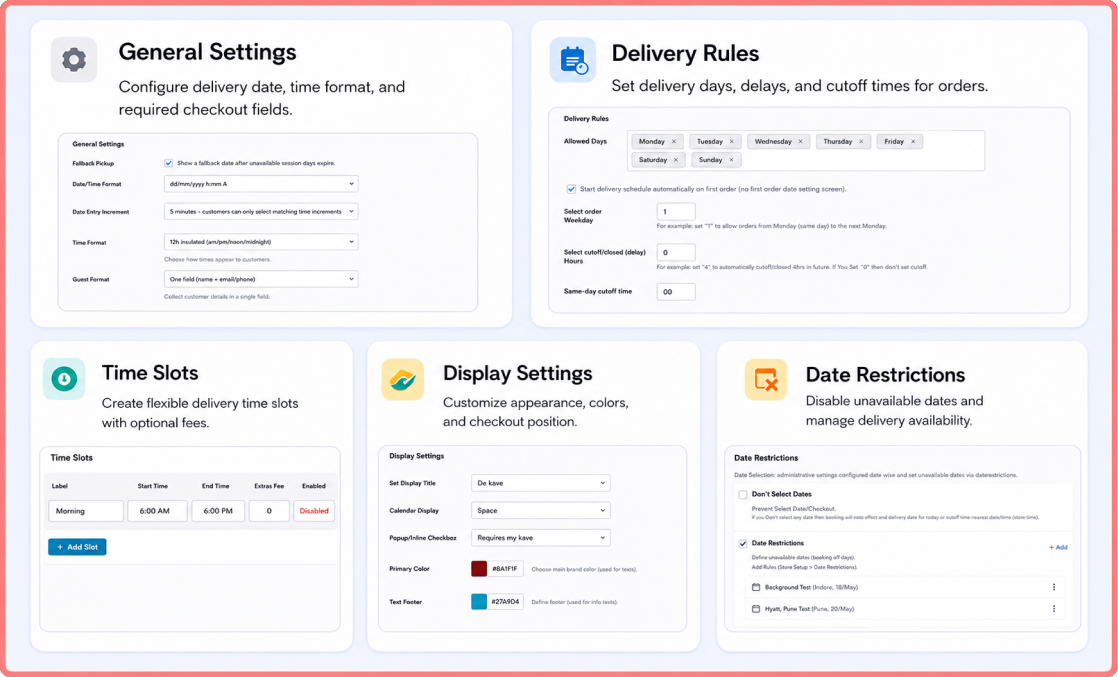Viewport: 1118px width, 677px height.
Task: Click calendar icon beside Background Test
Action: (x=756, y=587)
